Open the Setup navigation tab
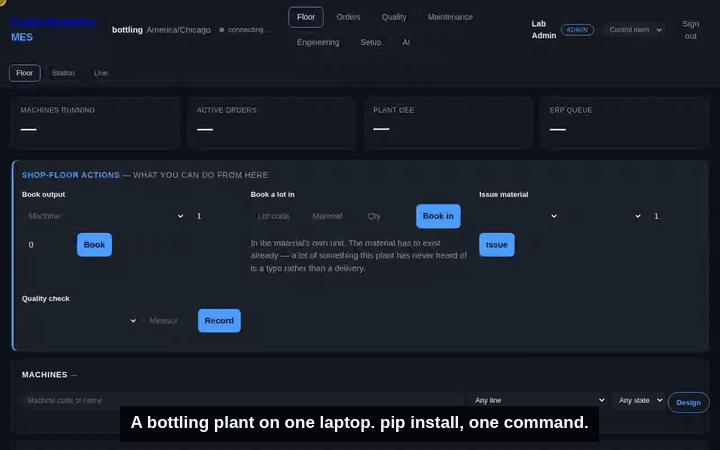The height and width of the screenshot is (450, 720). click(x=371, y=42)
